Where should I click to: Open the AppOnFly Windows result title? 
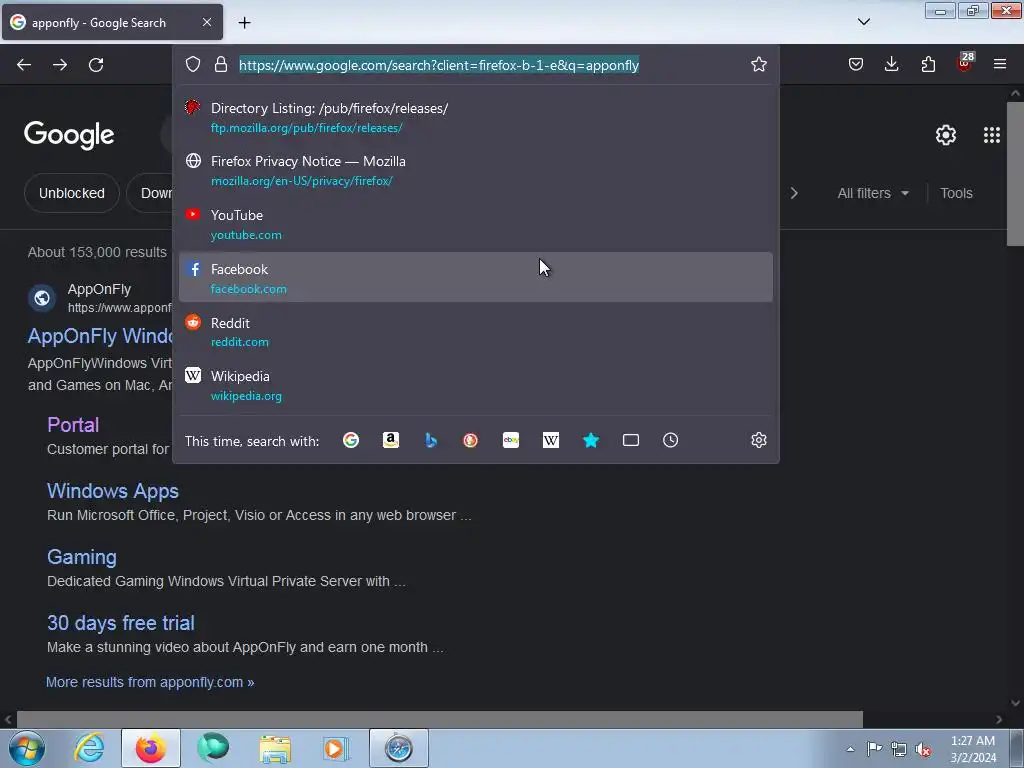pos(100,336)
